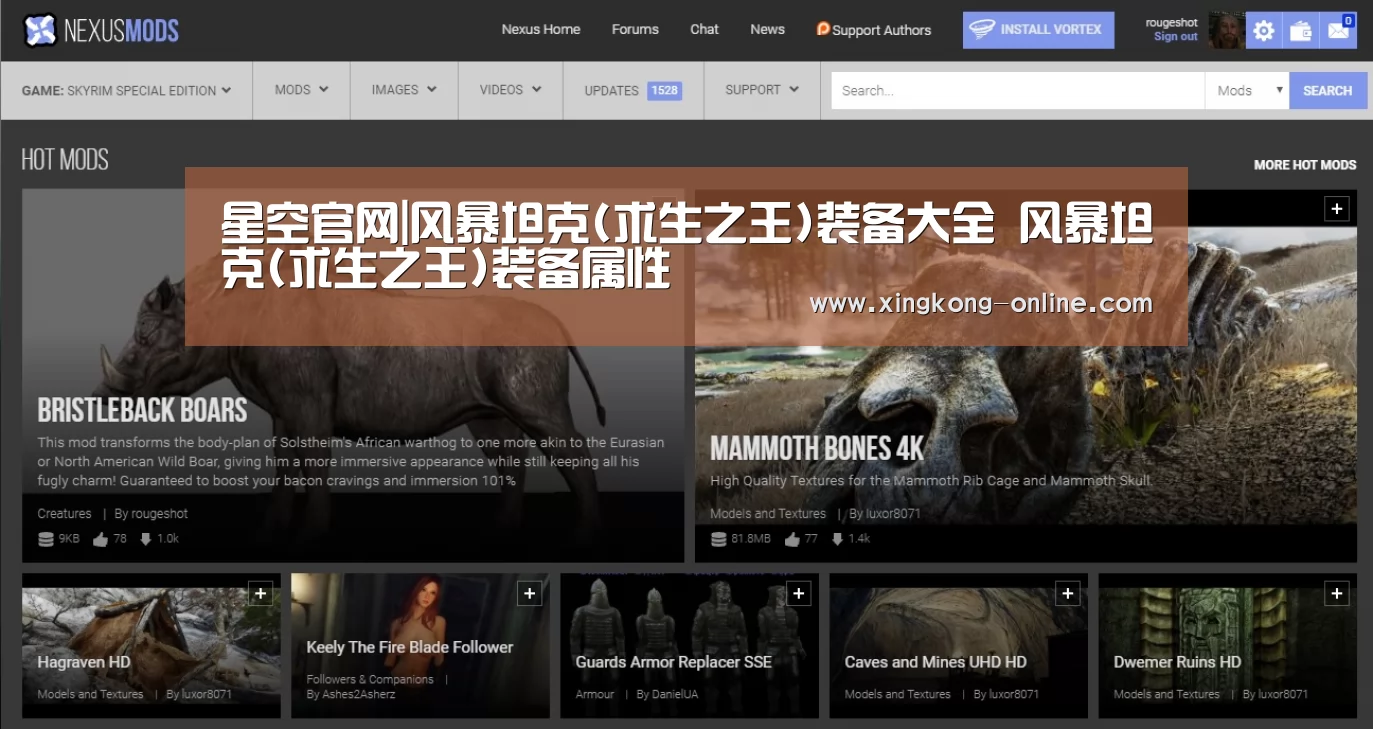Click the Sign out link

[x=1175, y=37]
